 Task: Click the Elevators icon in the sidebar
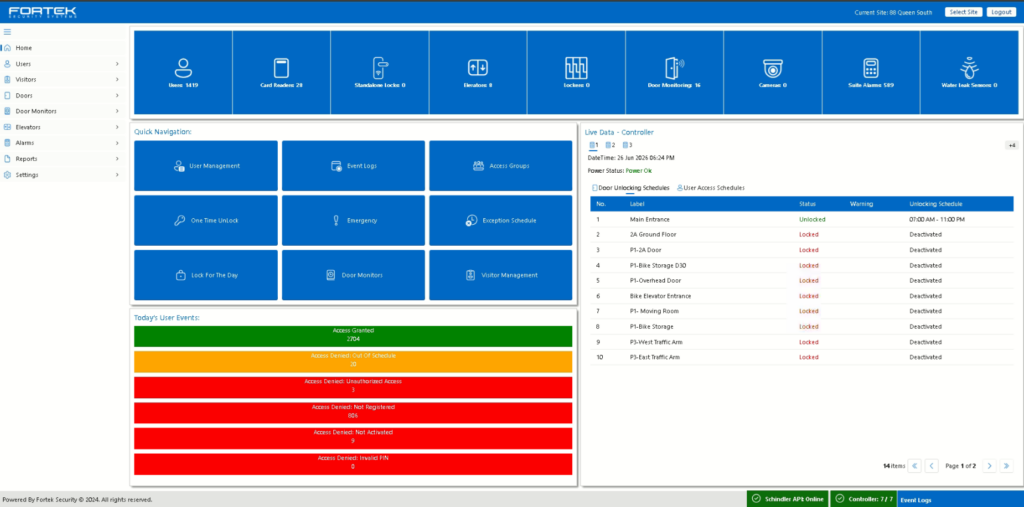pyautogui.click(x=7, y=127)
